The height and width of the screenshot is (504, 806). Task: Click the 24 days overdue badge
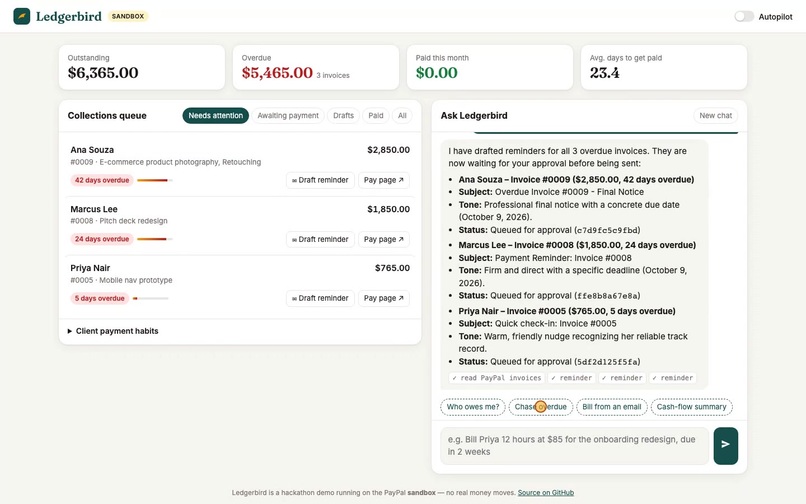click(x=102, y=239)
